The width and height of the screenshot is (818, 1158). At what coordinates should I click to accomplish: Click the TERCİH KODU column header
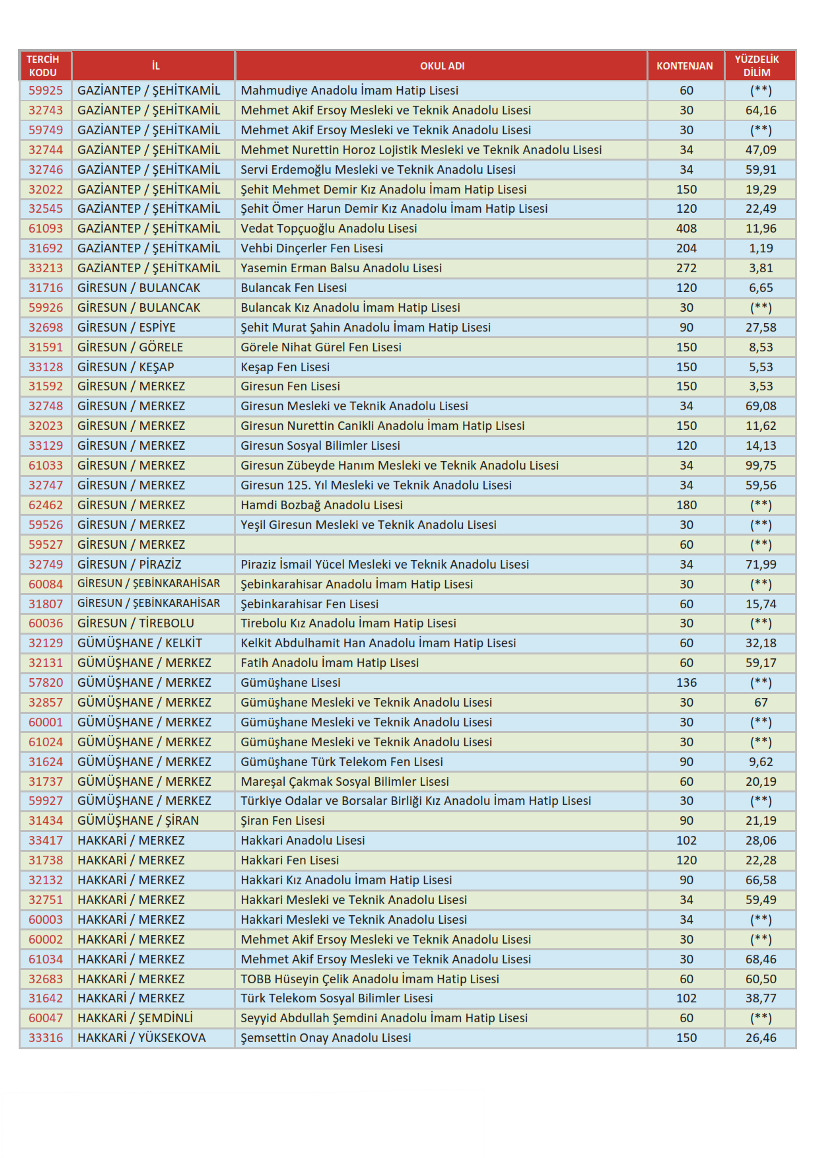click(43, 66)
